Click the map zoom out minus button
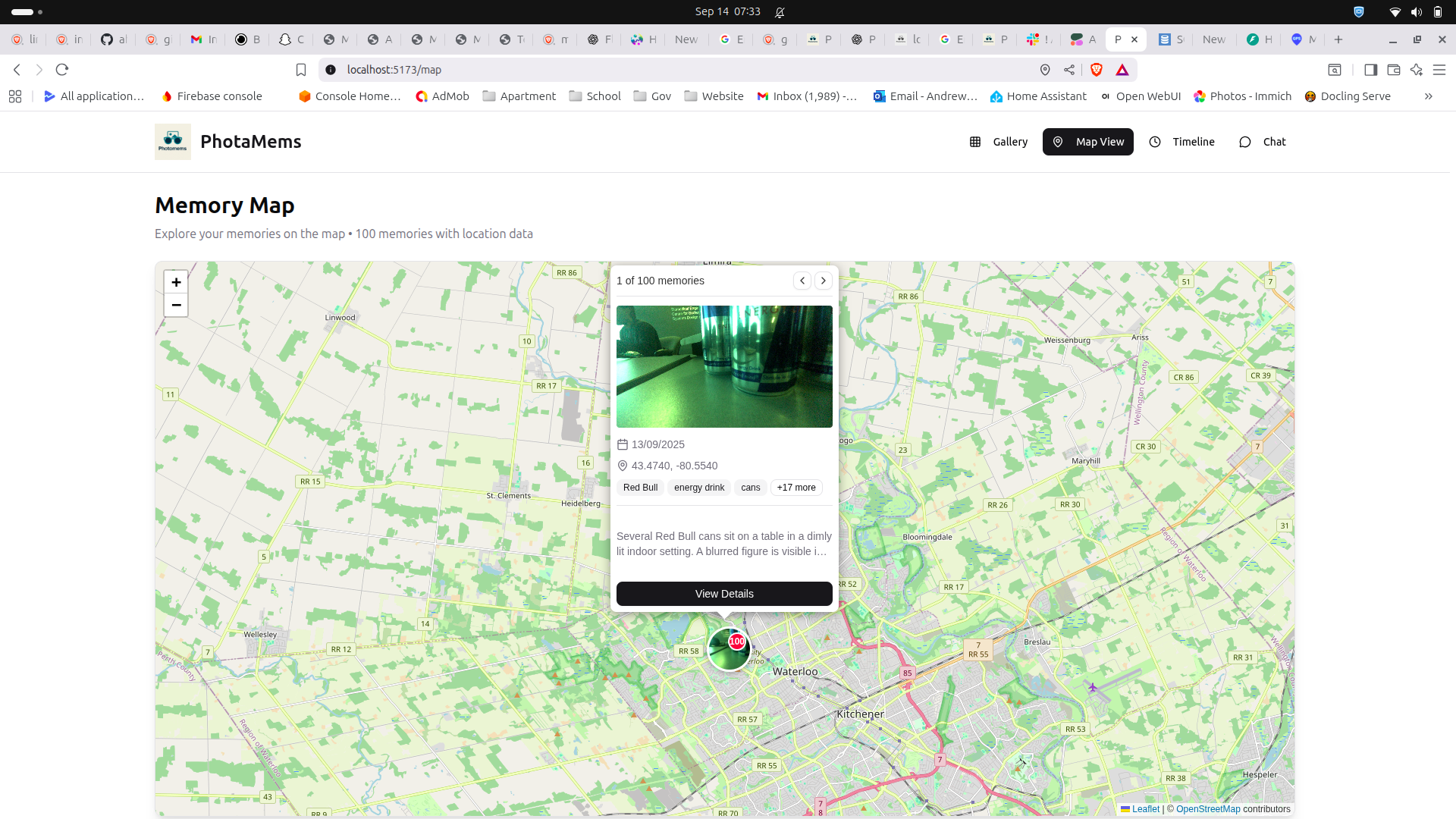This screenshot has width=1456, height=819. [176, 305]
